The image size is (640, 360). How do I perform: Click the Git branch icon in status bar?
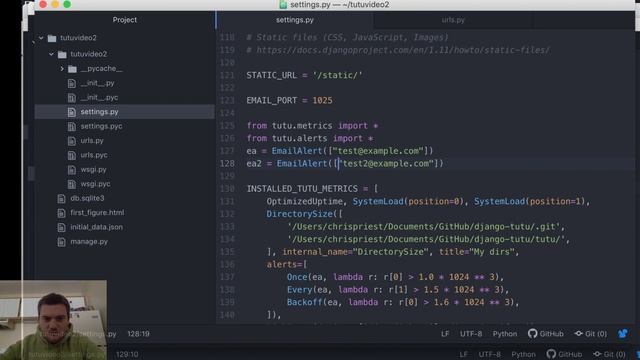click(578, 333)
